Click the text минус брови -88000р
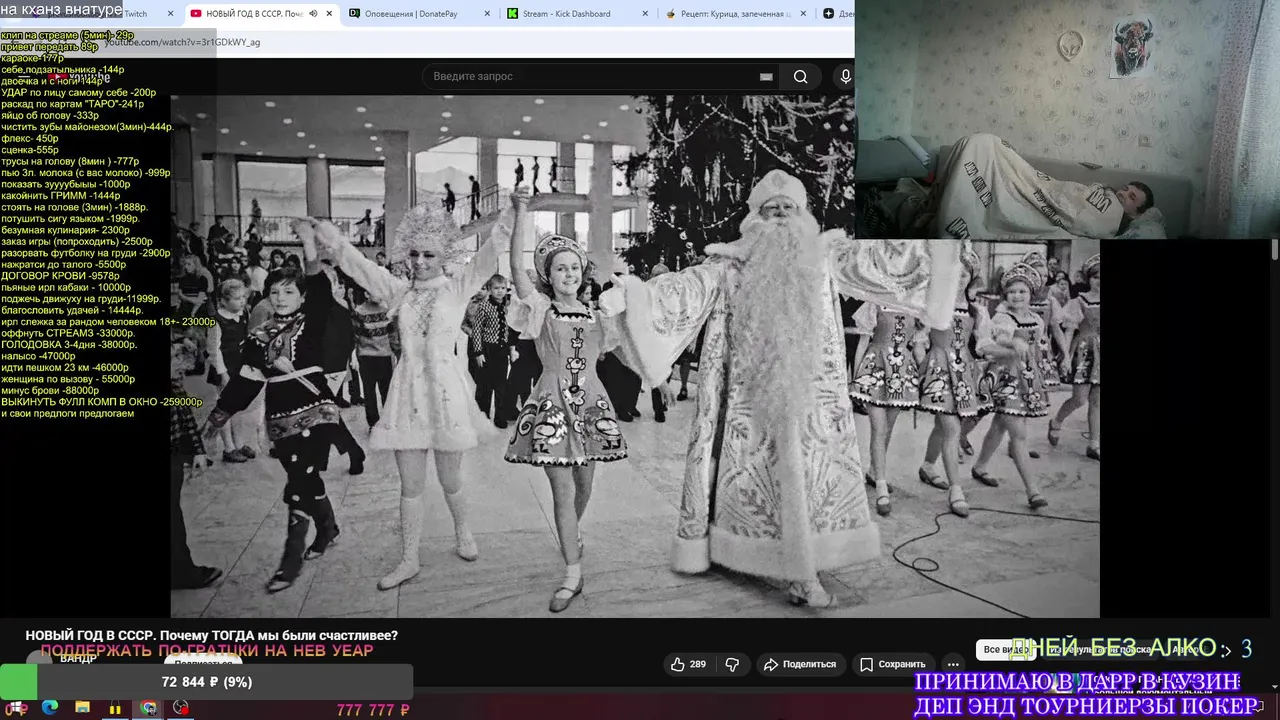This screenshot has height=720, width=1280. click(x=50, y=391)
